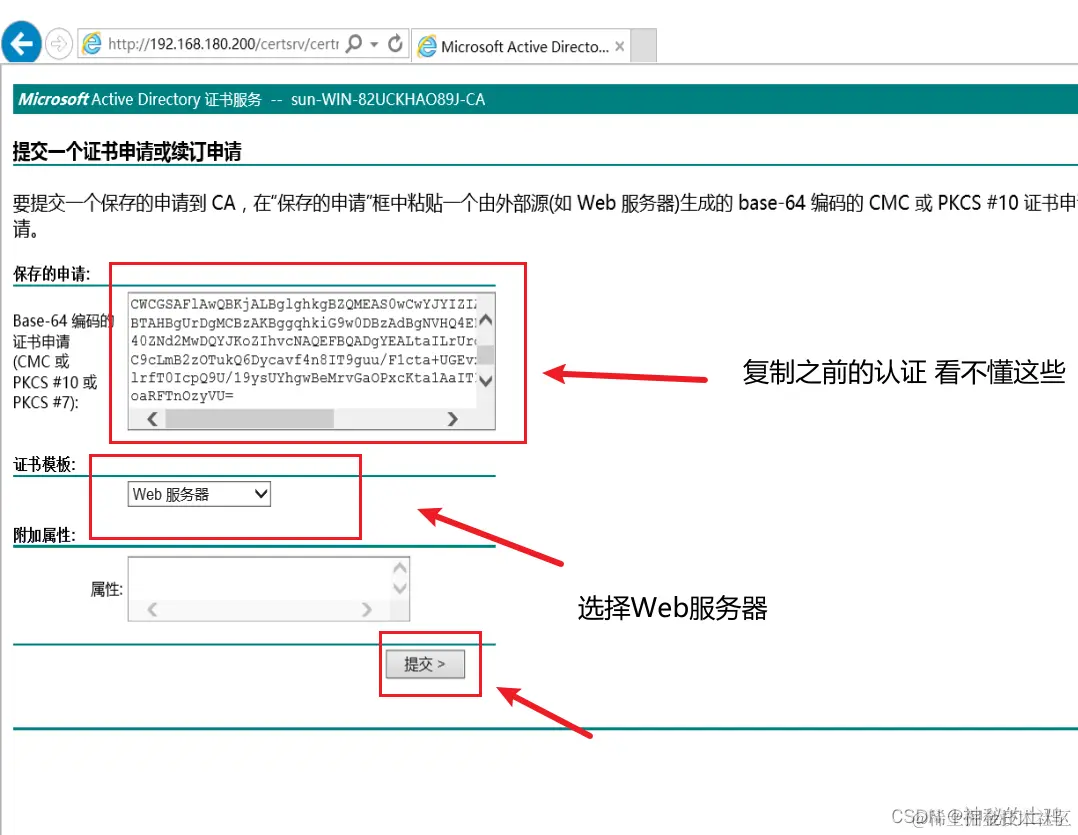
Task: Click down arrow of attributes box scrollbar
Action: coord(399,588)
